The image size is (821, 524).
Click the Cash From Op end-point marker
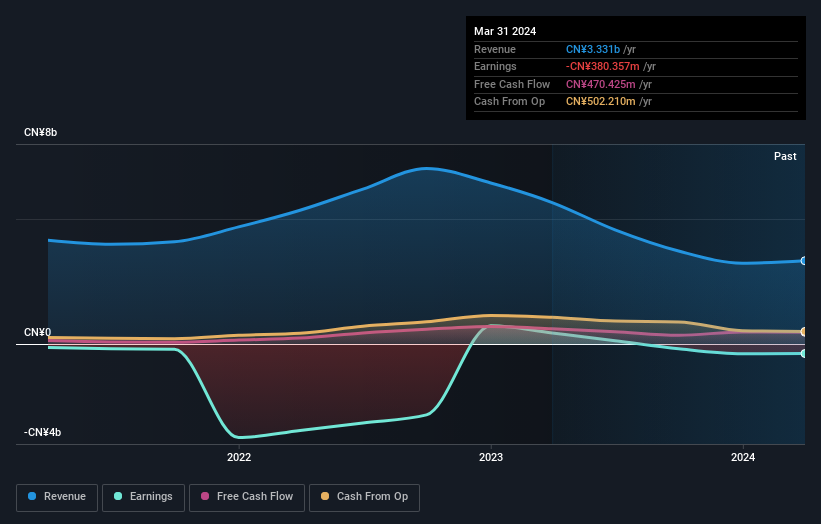[804, 331]
